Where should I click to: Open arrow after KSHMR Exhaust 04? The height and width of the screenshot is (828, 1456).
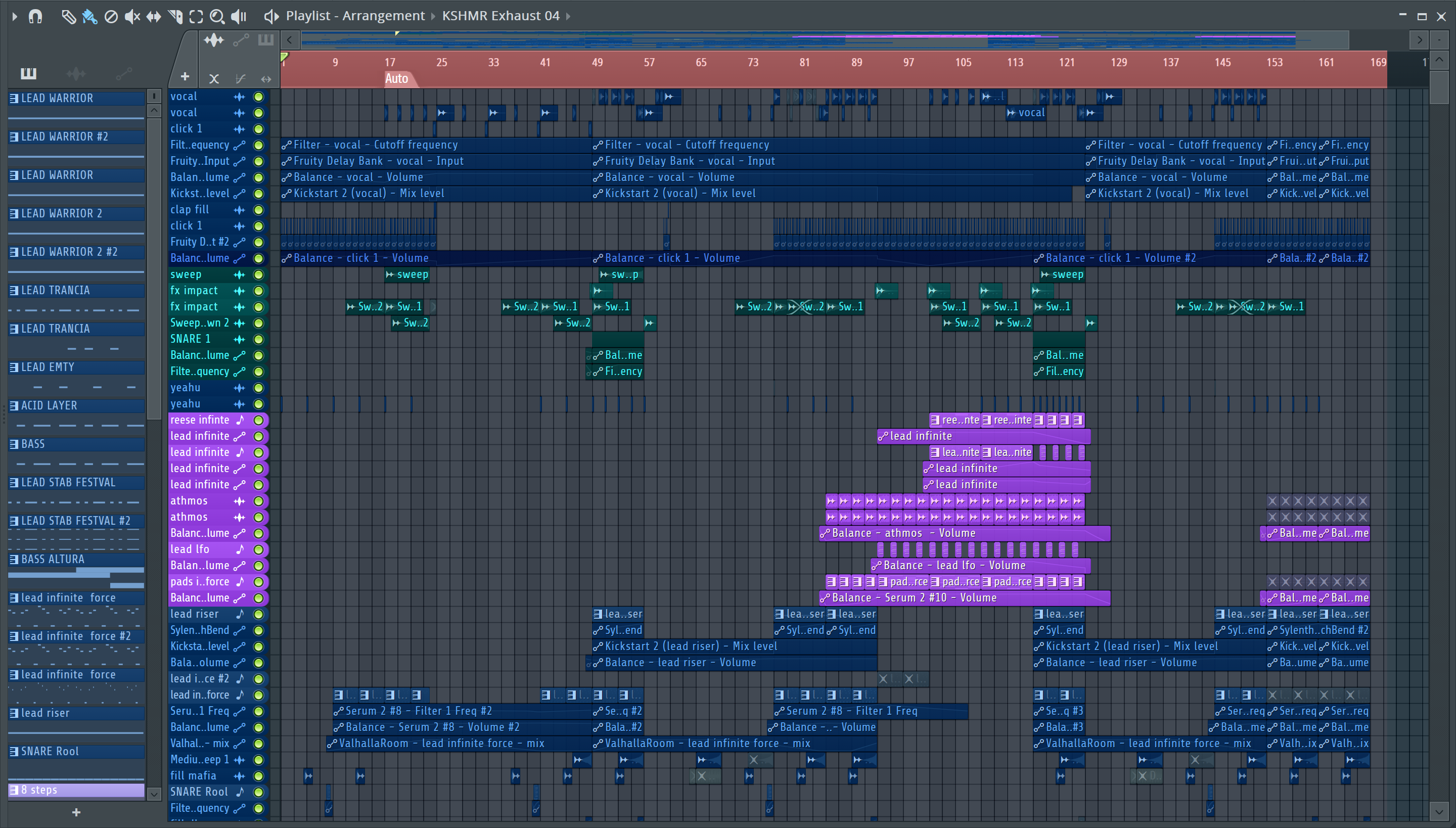[x=568, y=16]
